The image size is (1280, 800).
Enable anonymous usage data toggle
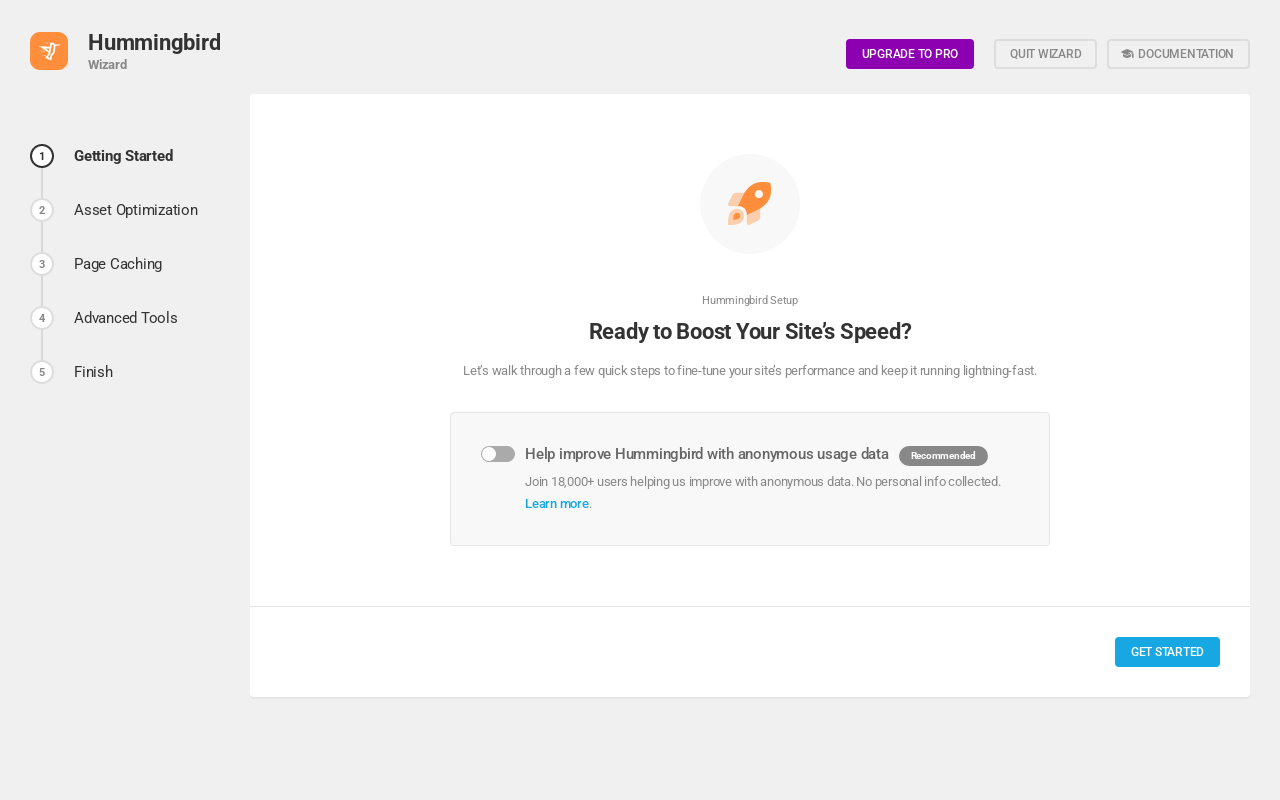(x=498, y=454)
